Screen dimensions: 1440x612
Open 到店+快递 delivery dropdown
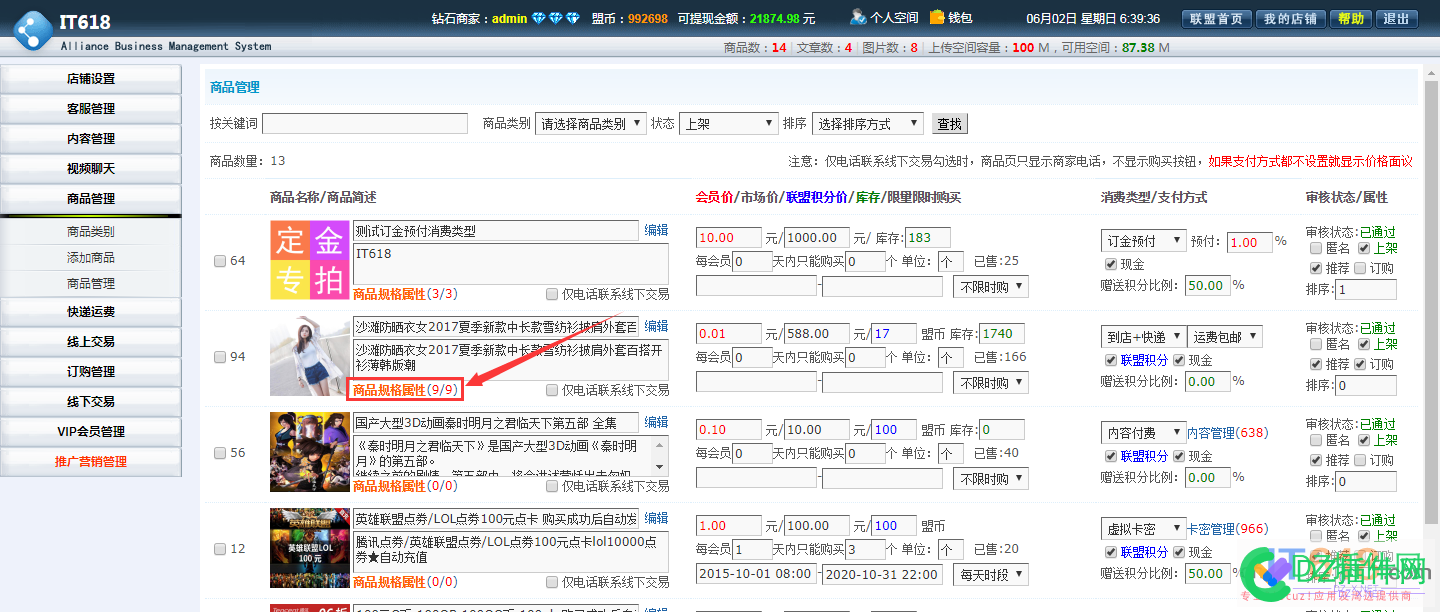(1143, 337)
